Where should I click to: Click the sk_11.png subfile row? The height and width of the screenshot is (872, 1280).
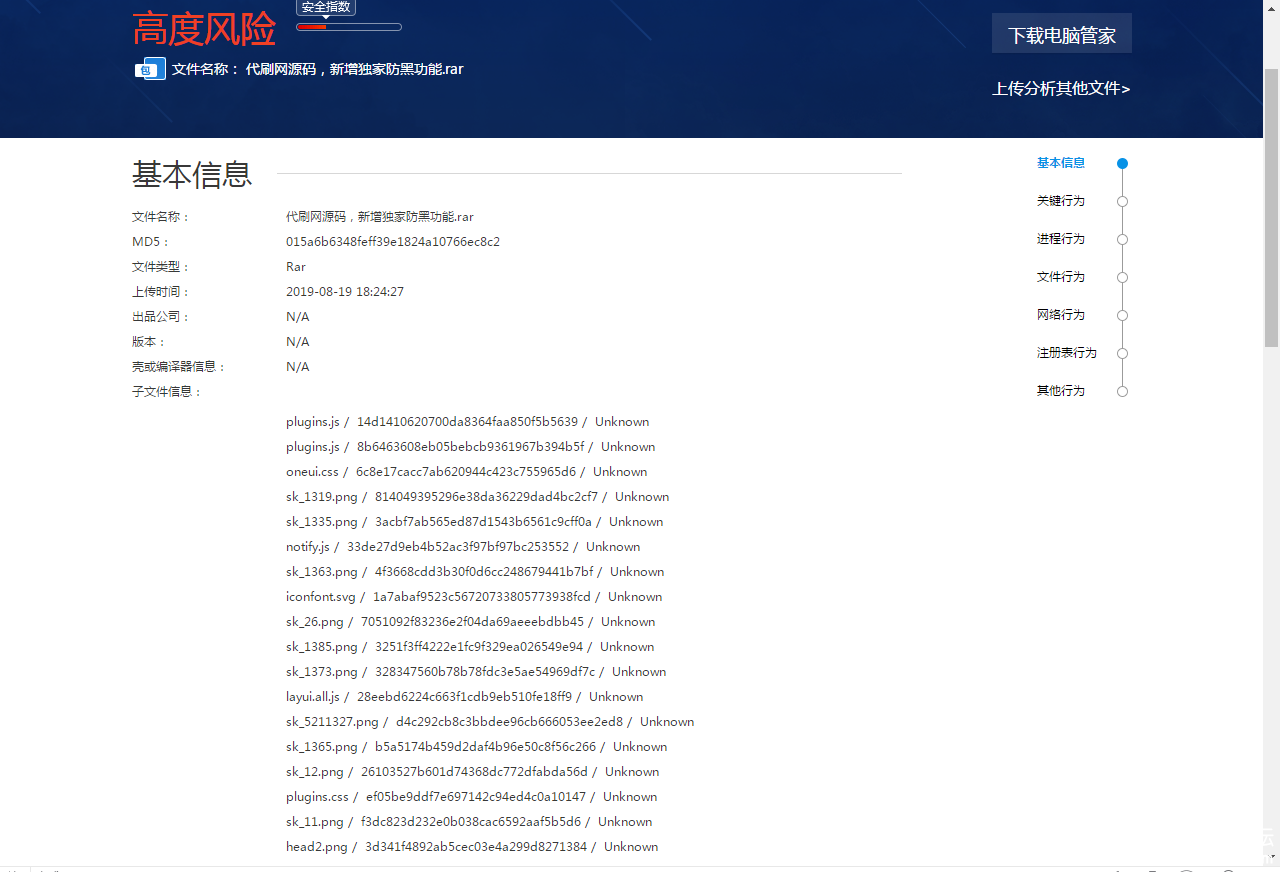tap(469, 822)
